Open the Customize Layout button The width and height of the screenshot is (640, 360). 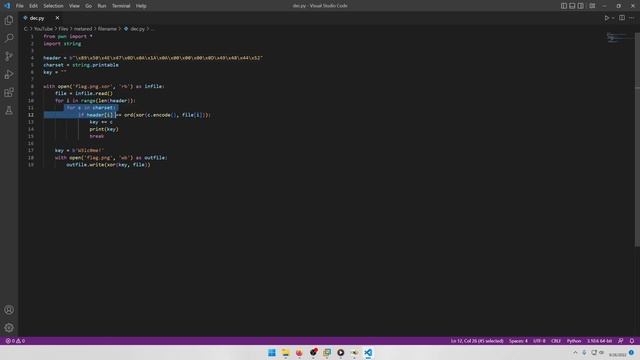[592, 6]
